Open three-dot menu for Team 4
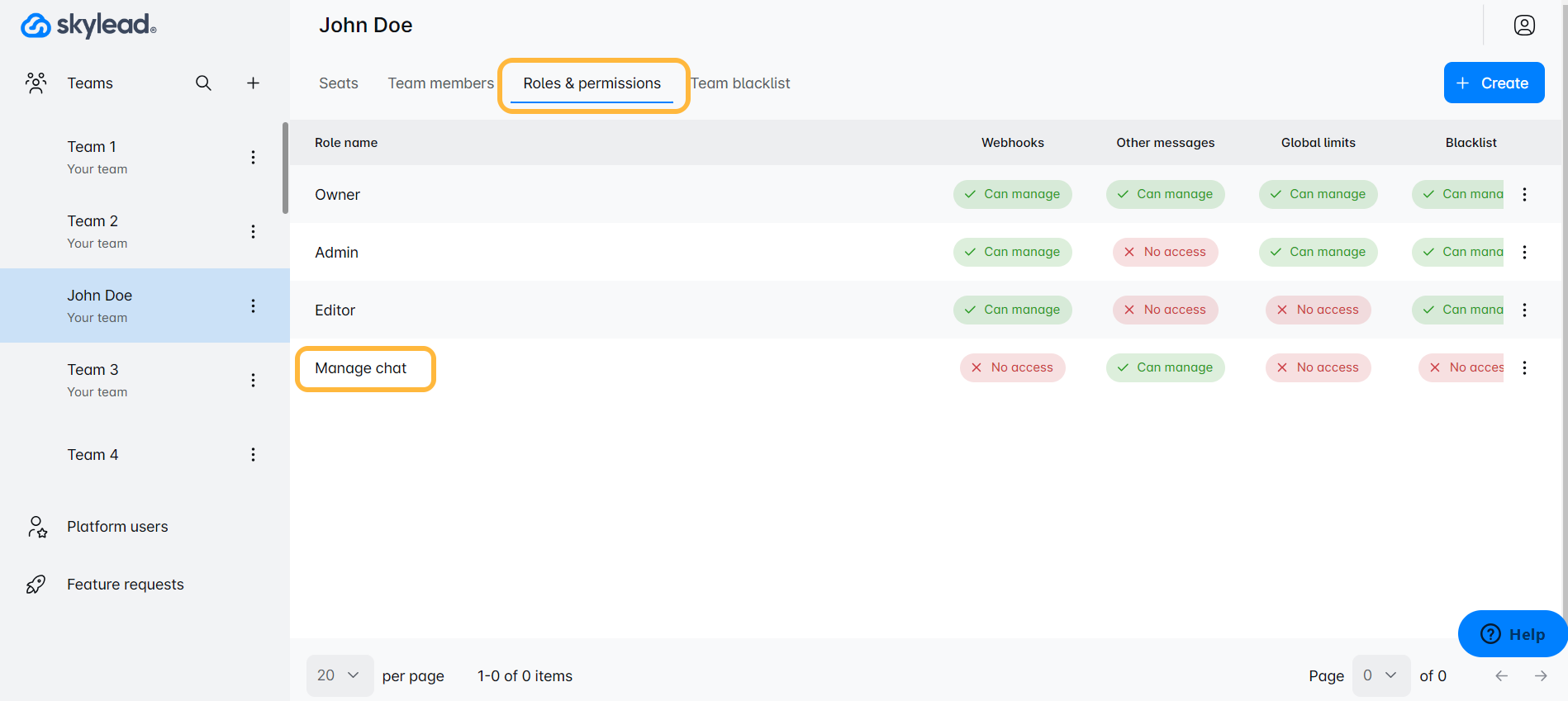The height and width of the screenshot is (701, 1568). 253,455
